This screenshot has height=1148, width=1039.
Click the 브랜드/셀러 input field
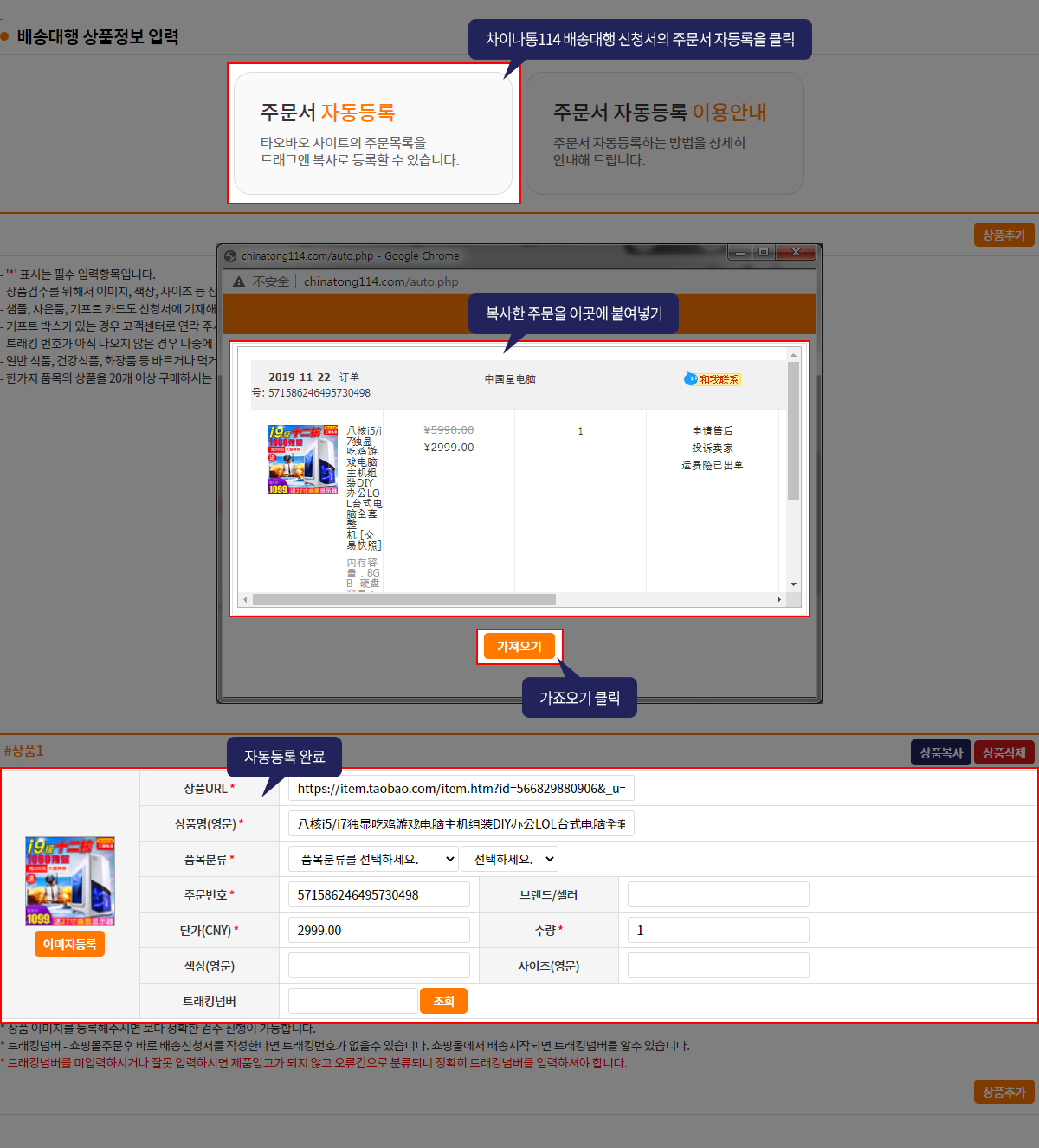(x=718, y=894)
